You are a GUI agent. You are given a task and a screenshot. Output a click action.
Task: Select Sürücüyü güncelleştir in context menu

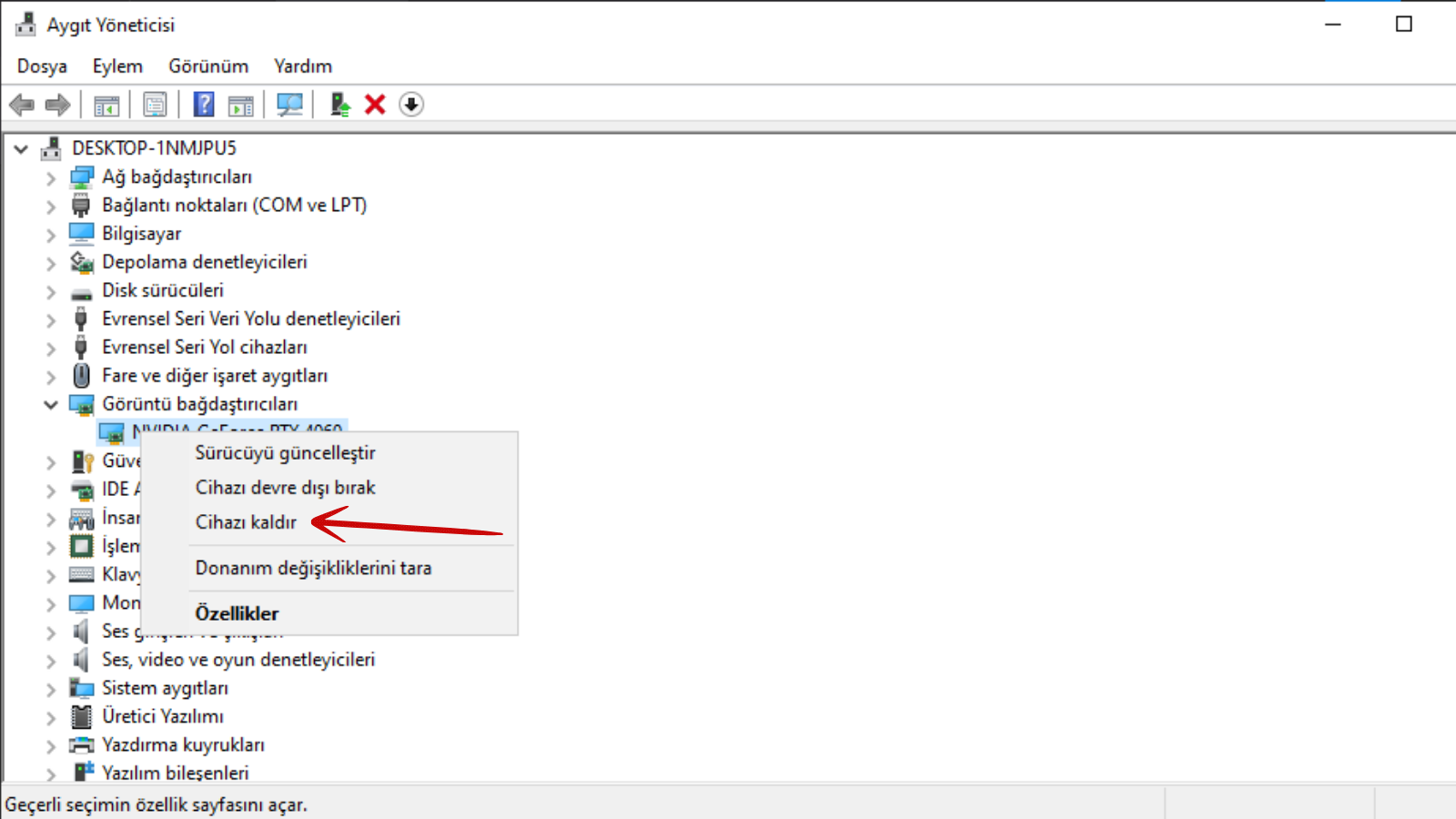point(285,453)
